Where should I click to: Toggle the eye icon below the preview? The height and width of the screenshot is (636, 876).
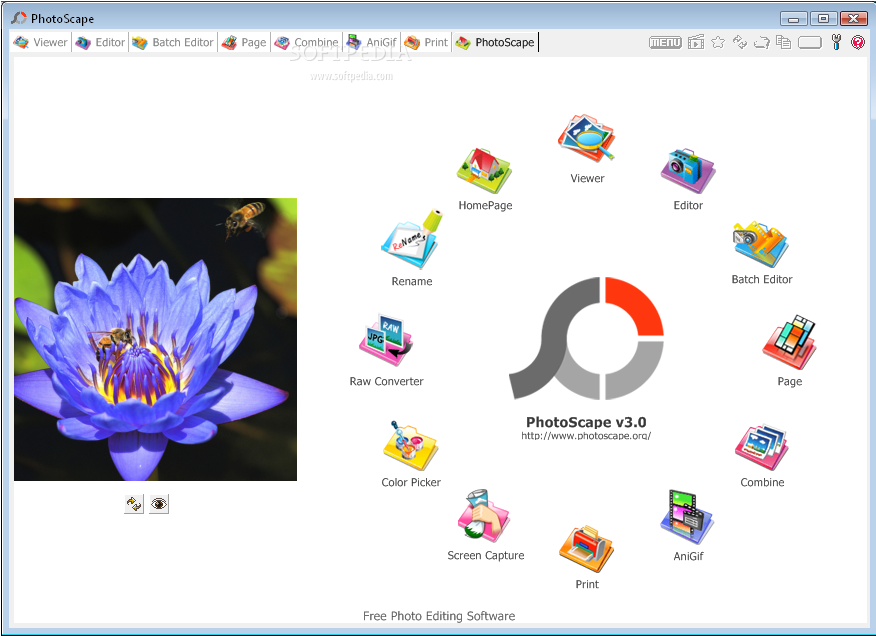[159, 504]
